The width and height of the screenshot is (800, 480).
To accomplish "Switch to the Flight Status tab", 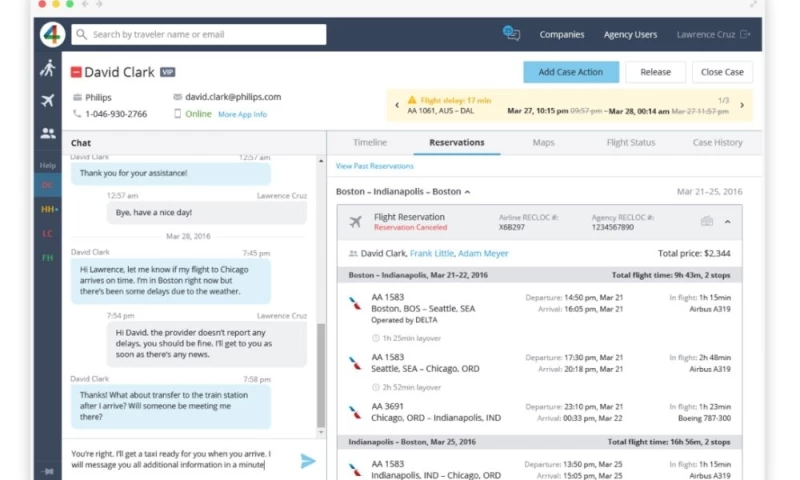I will (631, 143).
